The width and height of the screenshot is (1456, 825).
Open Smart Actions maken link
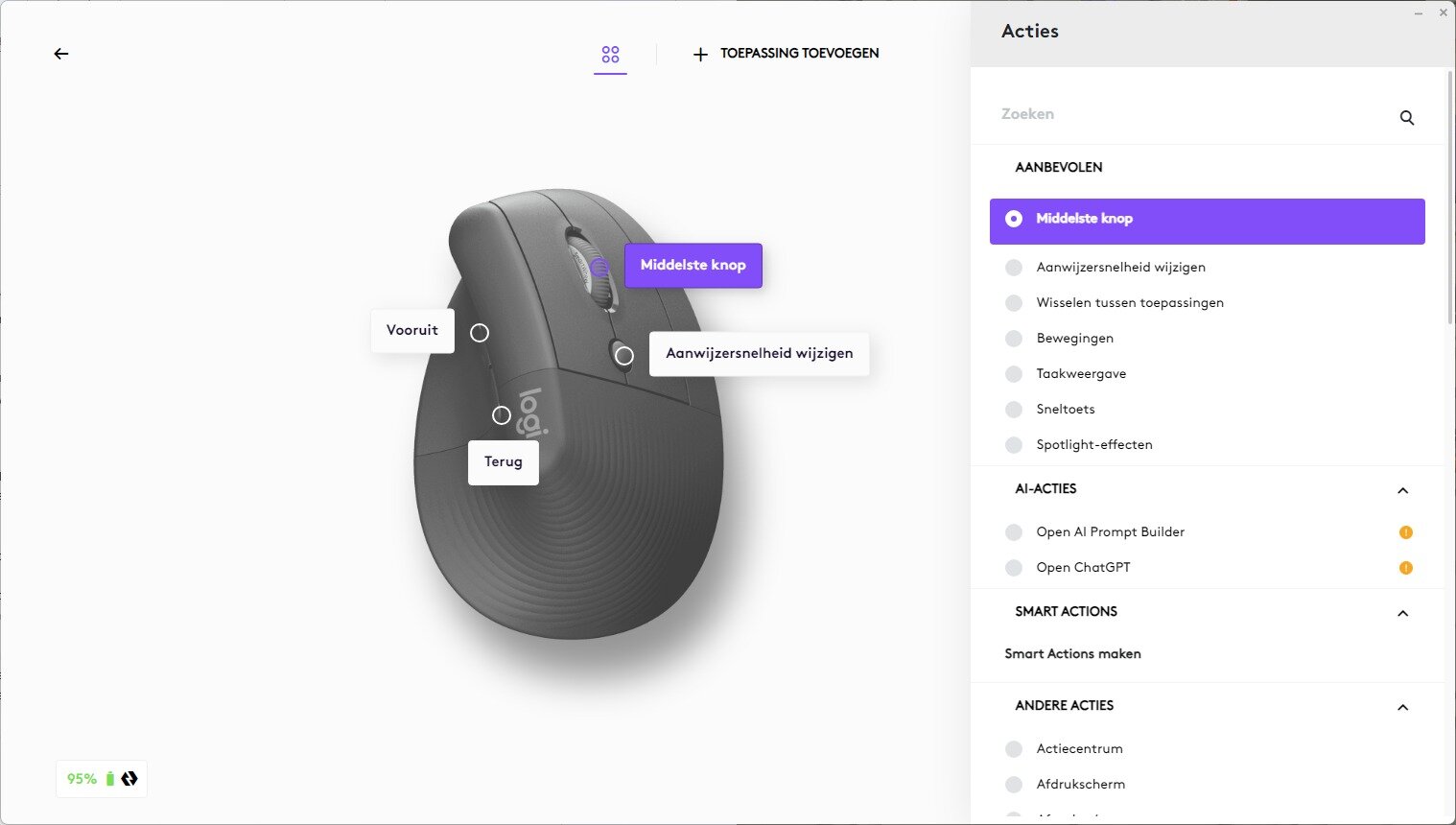click(1072, 654)
